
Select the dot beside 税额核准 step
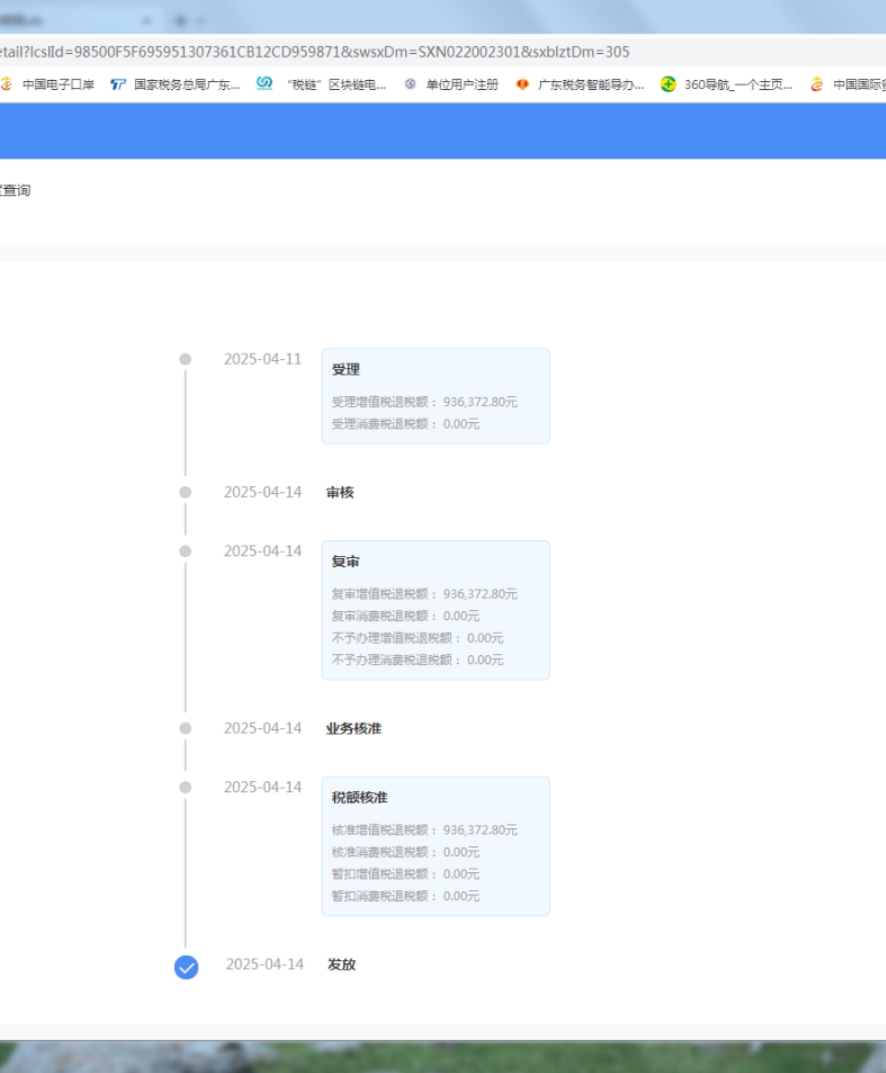(x=186, y=787)
